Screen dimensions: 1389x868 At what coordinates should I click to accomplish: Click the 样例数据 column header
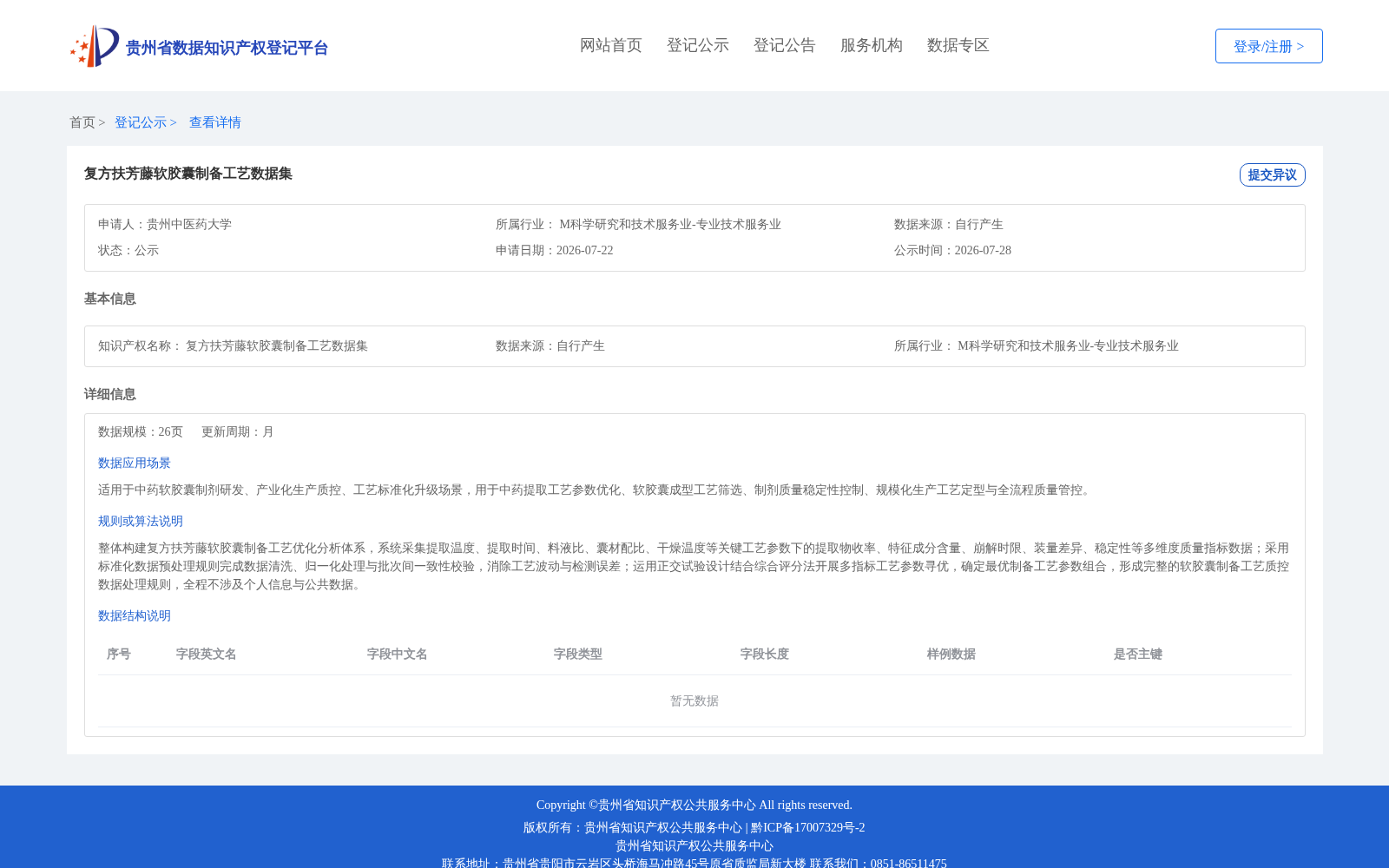pos(951,654)
